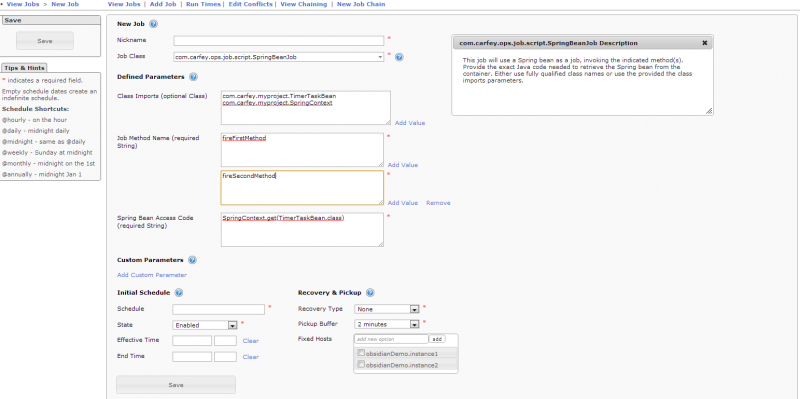This screenshot has width=800, height=399.
Task: Click End Time date field
Action: click(192, 357)
